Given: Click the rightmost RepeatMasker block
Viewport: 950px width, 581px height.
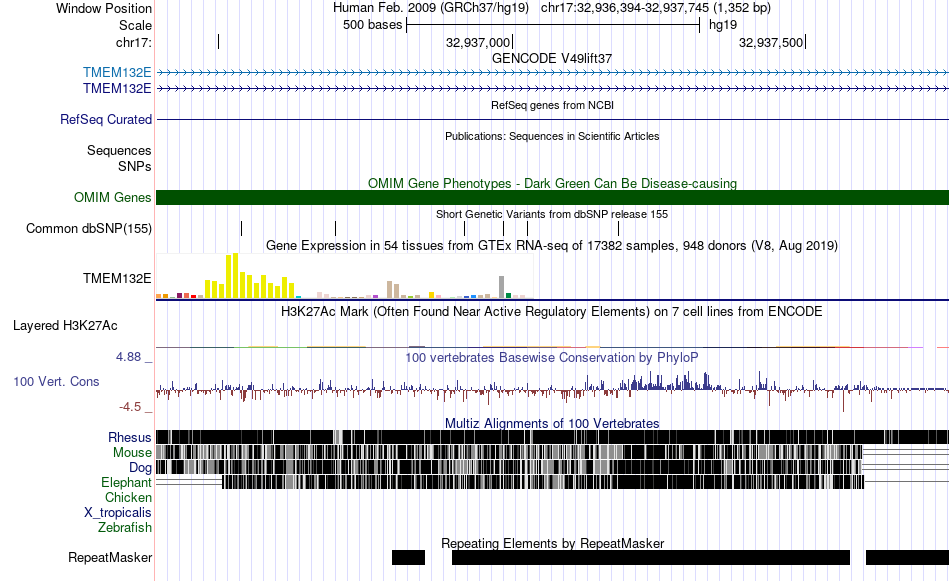Looking at the screenshot, I should point(907,557).
